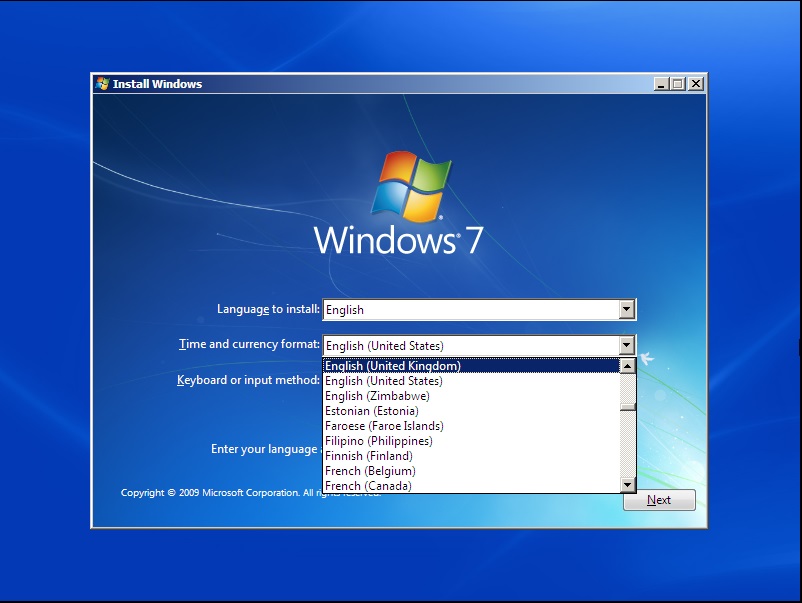The width and height of the screenshot is (802, 603).
Task: Maximize the Install Windows window
Action: point(678,84)
